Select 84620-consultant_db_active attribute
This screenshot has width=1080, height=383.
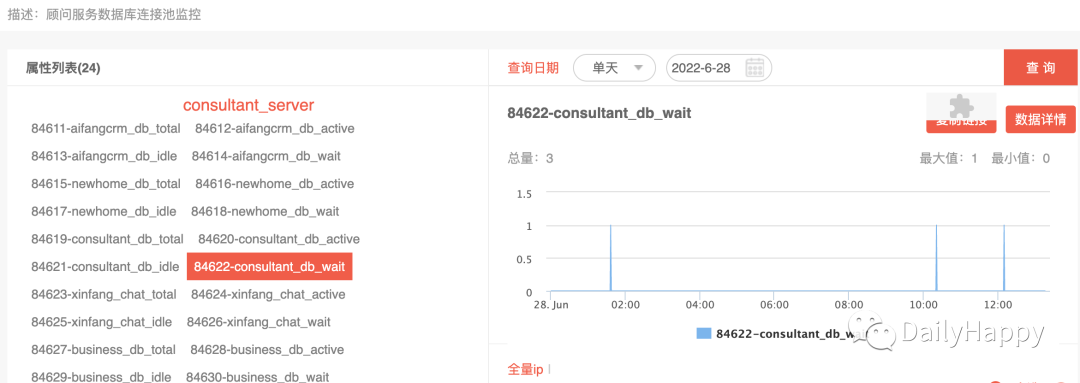[279, 239]
